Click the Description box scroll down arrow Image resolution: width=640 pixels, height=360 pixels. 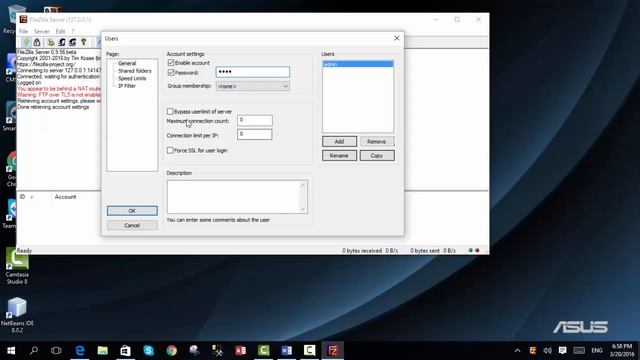pos(303,209)
